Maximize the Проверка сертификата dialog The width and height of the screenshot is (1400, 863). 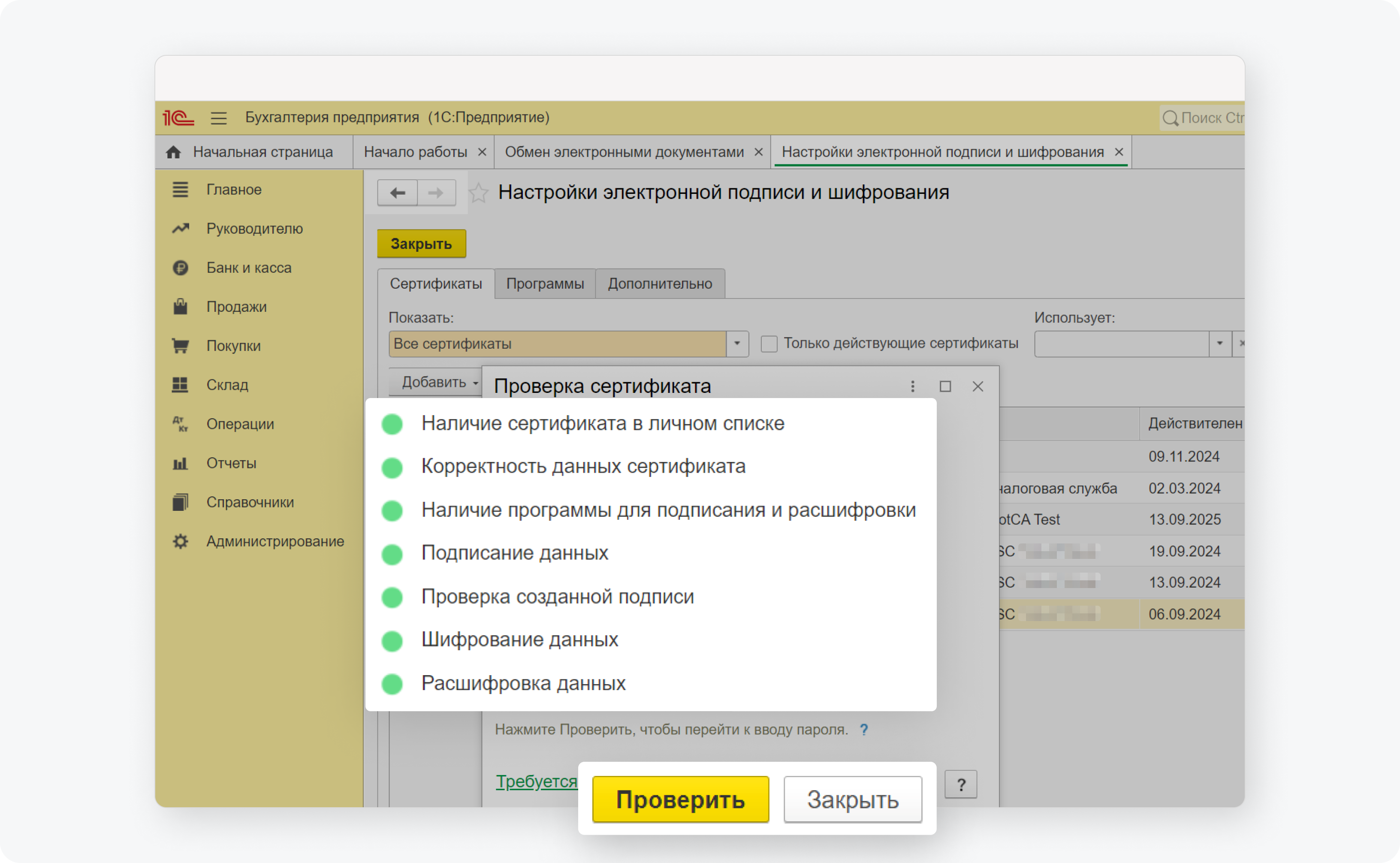[x=945, y=386]
